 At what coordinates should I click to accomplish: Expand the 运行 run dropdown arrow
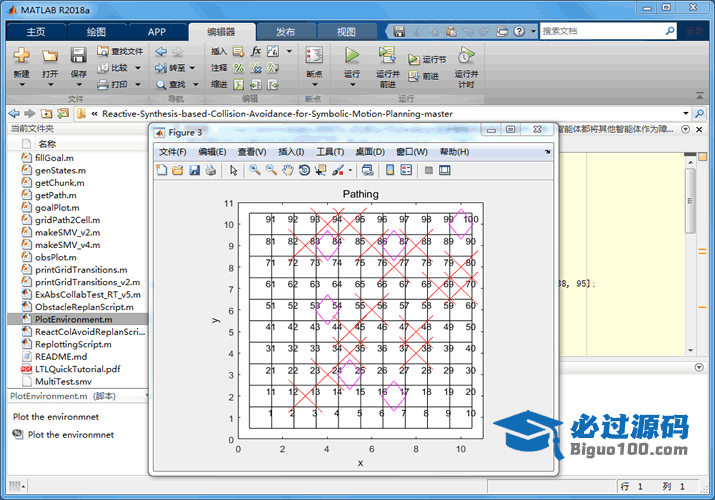(x=352, y=84)
